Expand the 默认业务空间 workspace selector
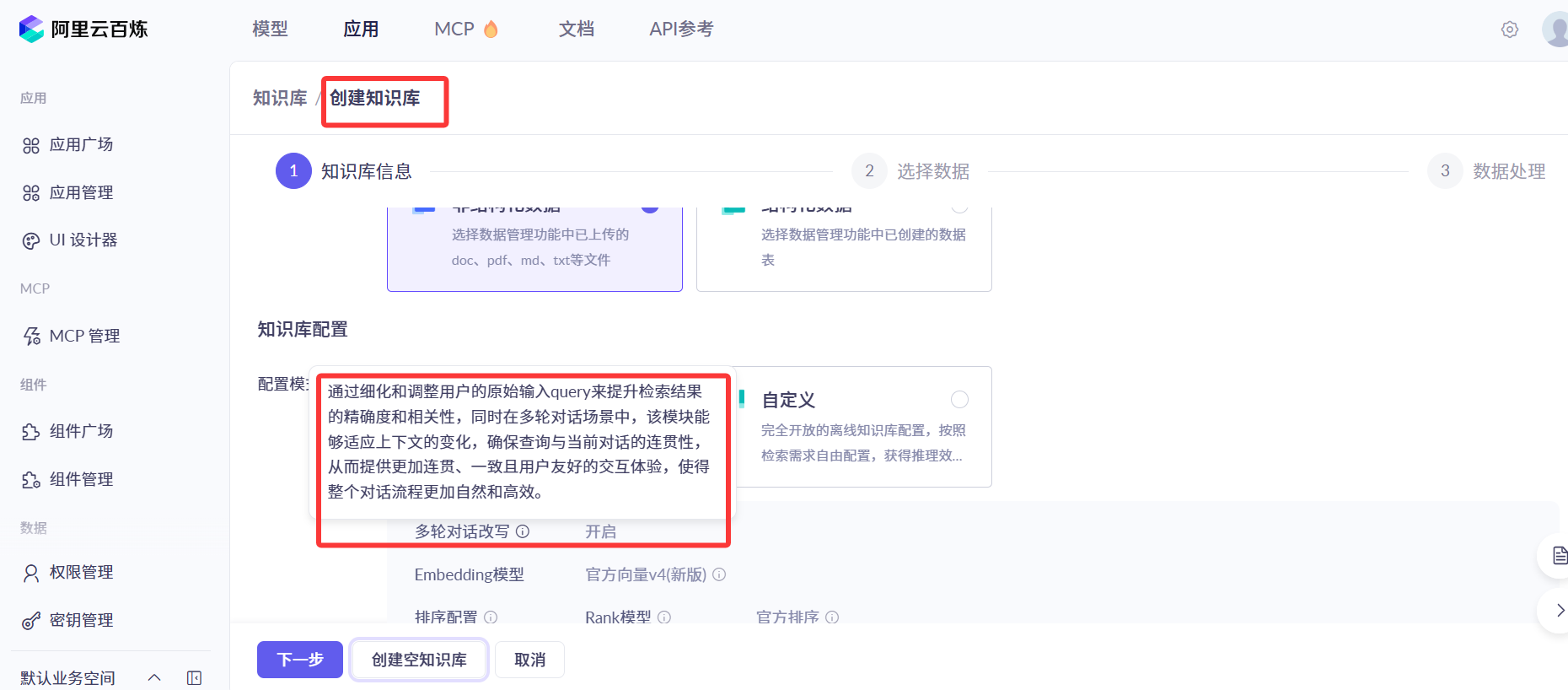The width and height of the screenshot is (1568, 690). 89,678
